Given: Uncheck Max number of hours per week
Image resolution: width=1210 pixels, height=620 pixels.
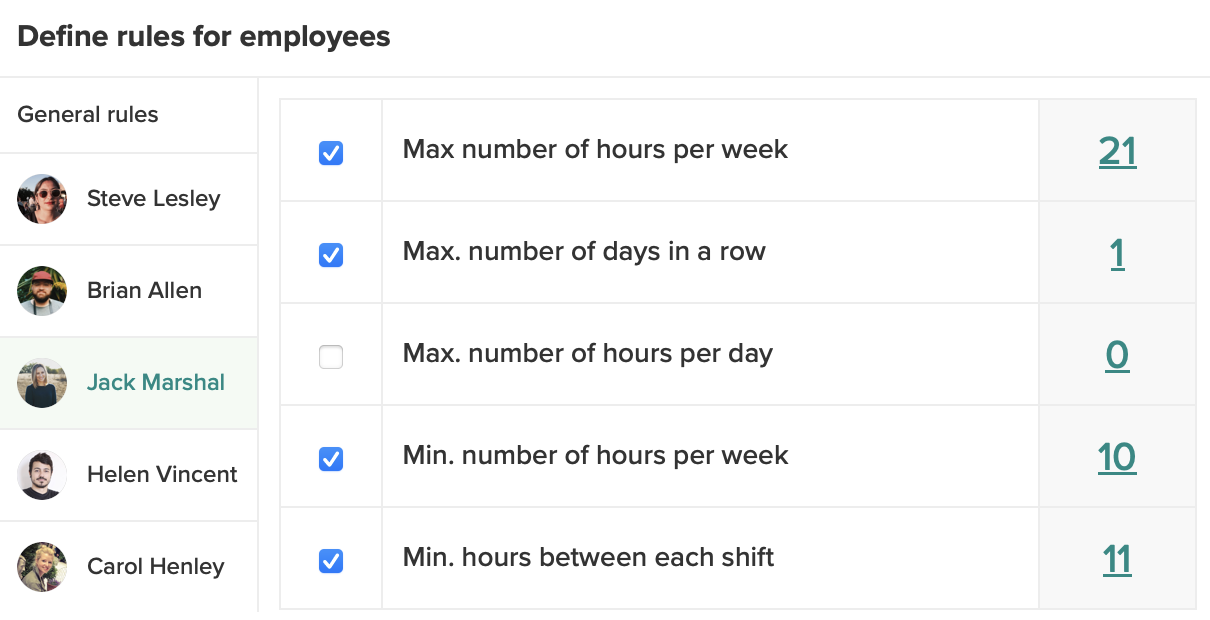Looking at the screenshot, I should tap(331, 153).
